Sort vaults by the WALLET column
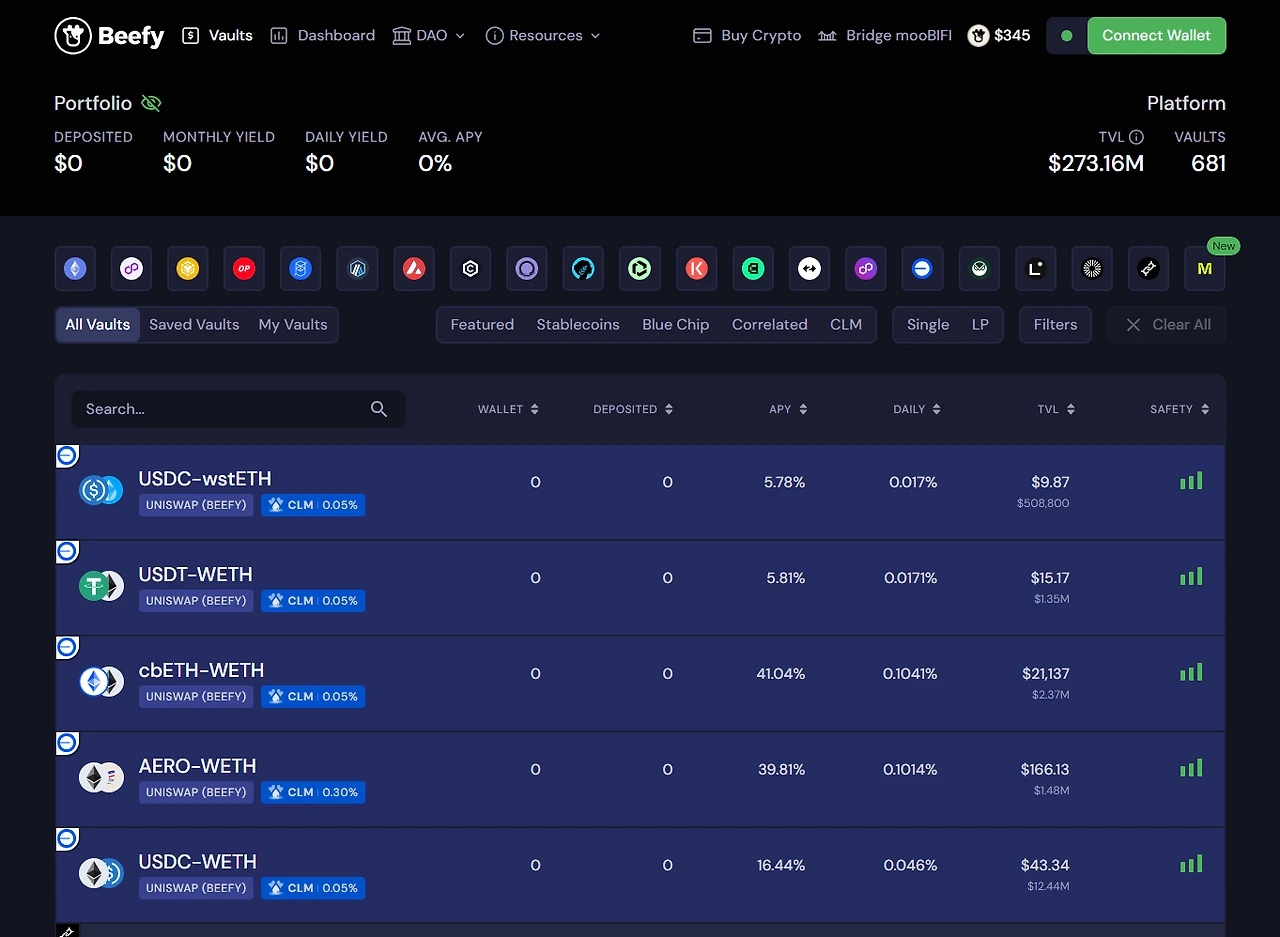 (508, 409)
